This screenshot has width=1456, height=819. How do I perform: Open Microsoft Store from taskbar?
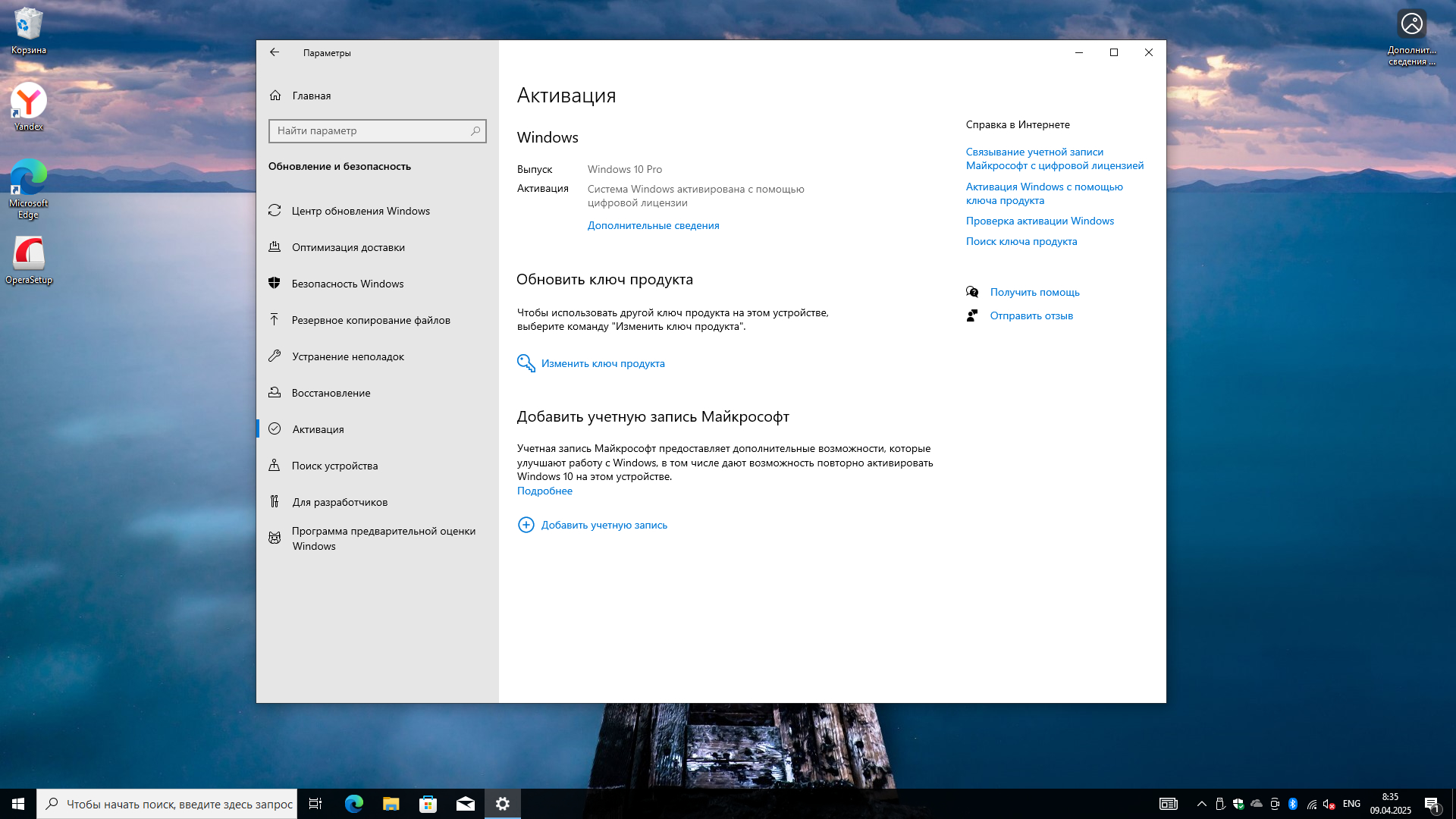[428, 804]
